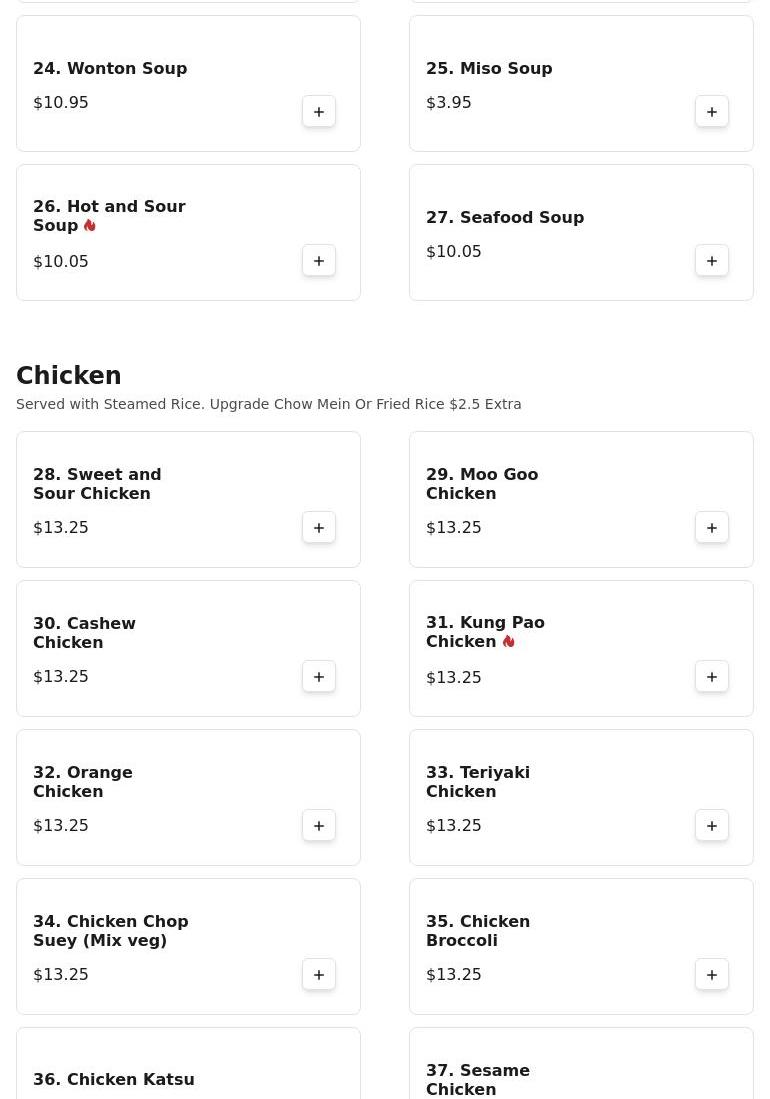Add Cashew Chicken to the cart
770x1099 pixels.
click(319, 677)
